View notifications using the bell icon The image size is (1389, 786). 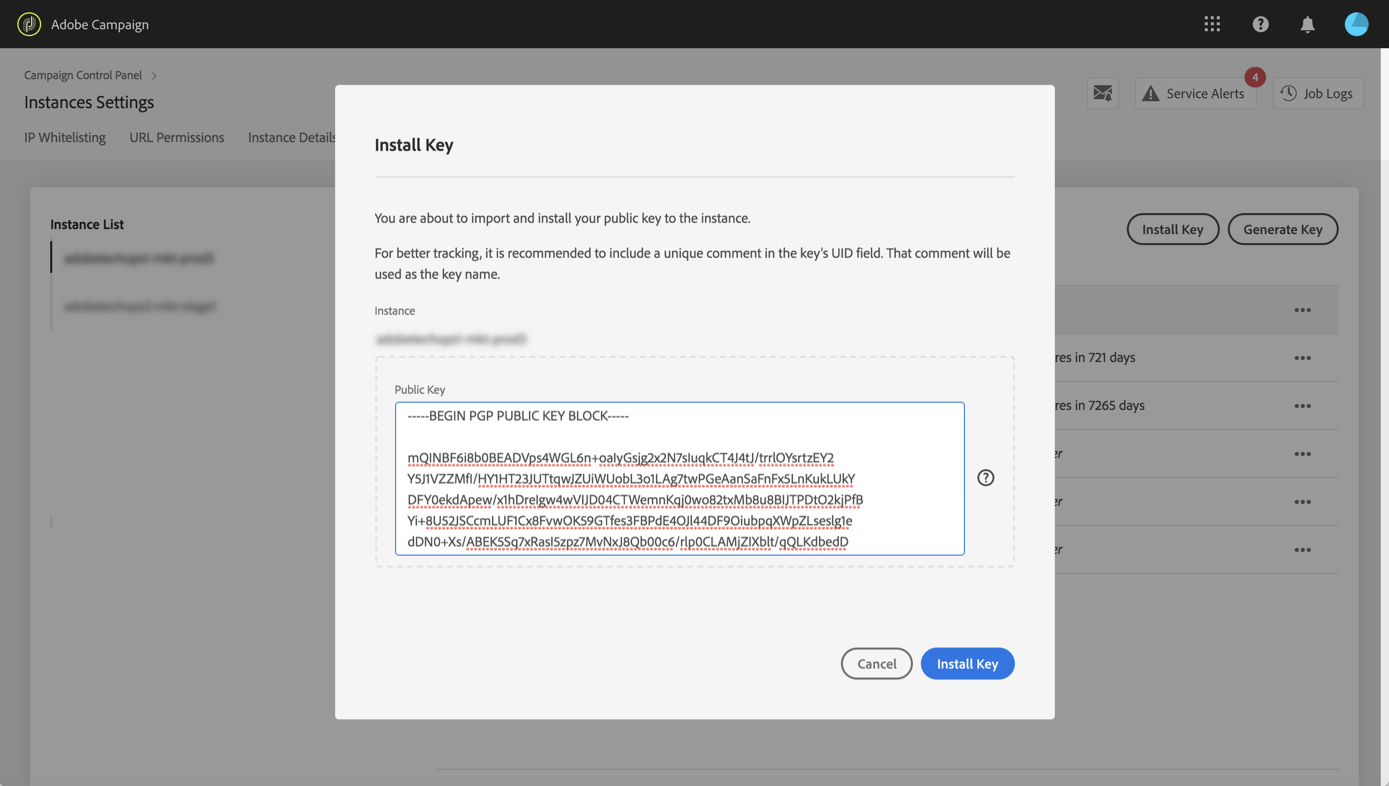click(1307, 23)
